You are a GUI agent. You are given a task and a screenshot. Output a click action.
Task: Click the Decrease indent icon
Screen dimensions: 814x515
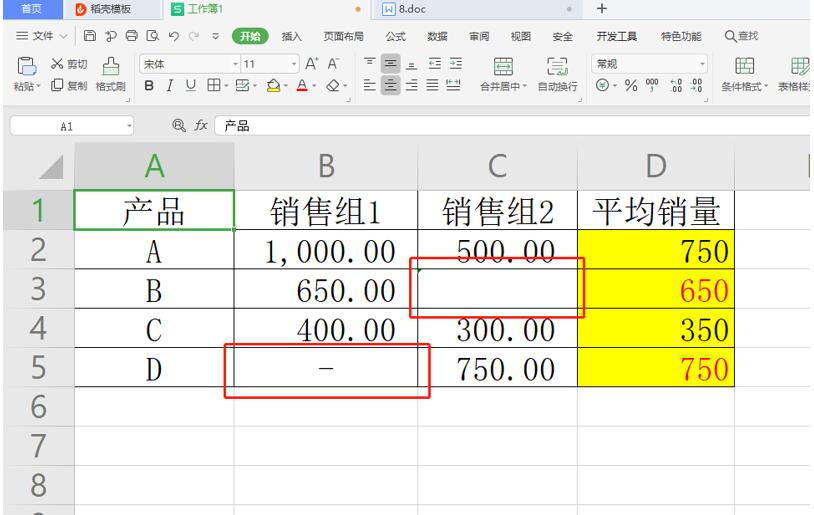pyautogui.click(x=435, y=63)
